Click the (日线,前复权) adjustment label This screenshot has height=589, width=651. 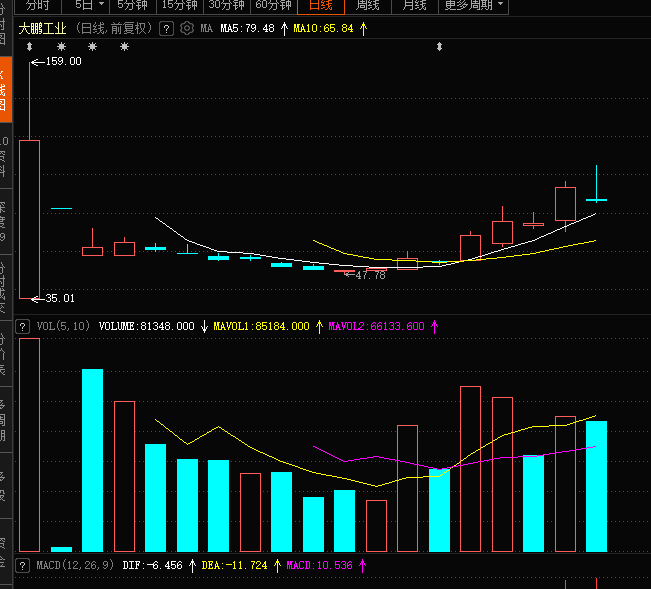coord(114,29)
